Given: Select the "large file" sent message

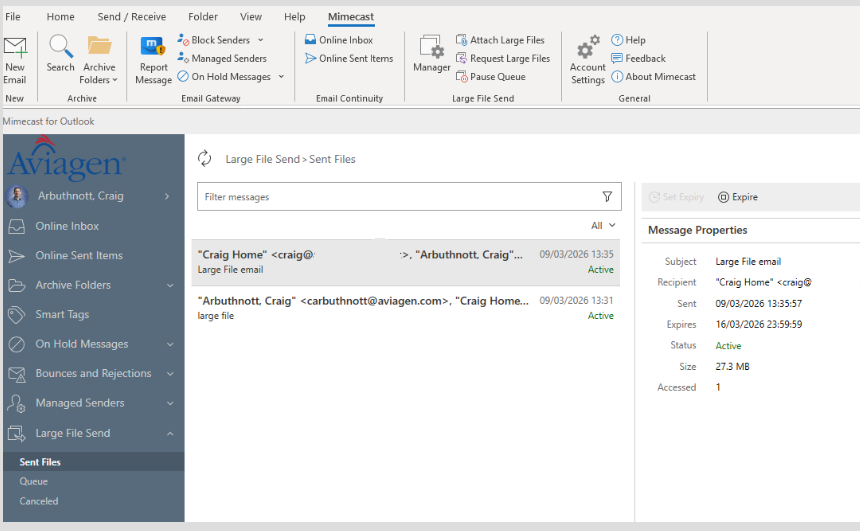Looking at the screenshot, I should pyautogui.click(x=406, y=308).
